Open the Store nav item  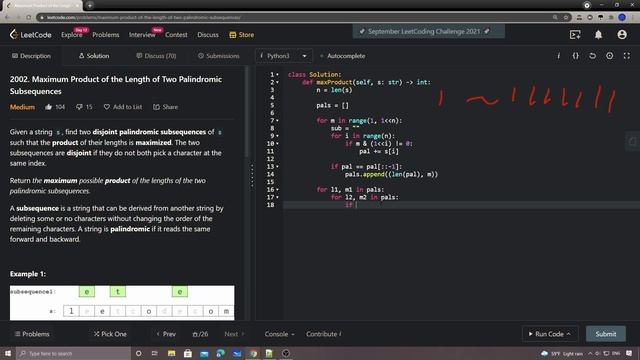click(x=242, y=35)
